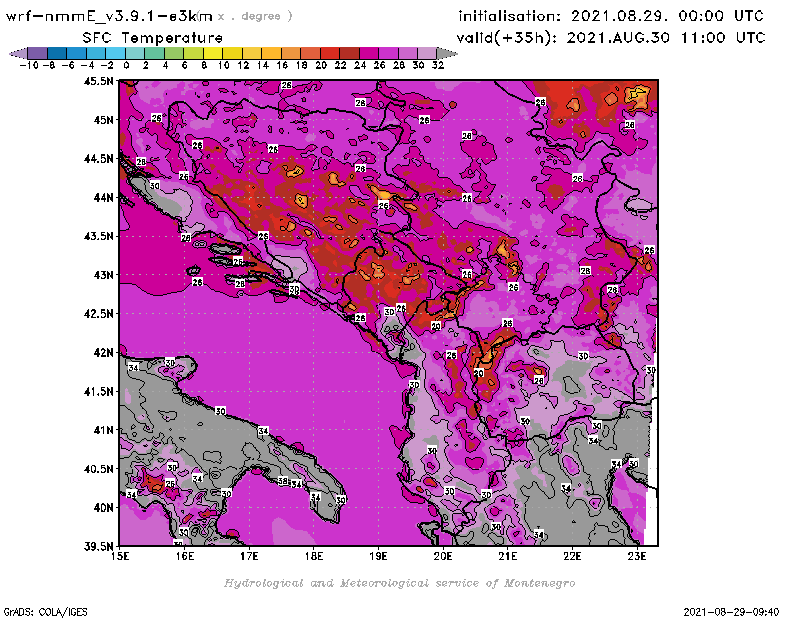Click the 42N latitude label
800x618 pixels.
[103, 352]
